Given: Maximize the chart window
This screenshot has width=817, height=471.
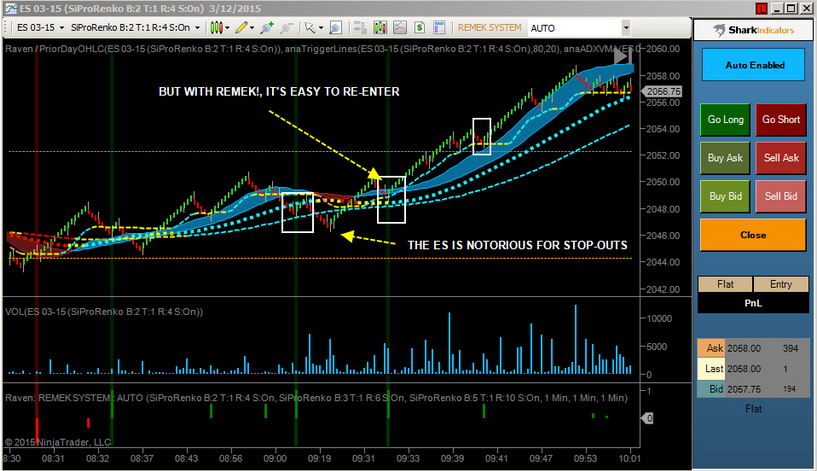Looking at the screenshot, I should point(791,8).
